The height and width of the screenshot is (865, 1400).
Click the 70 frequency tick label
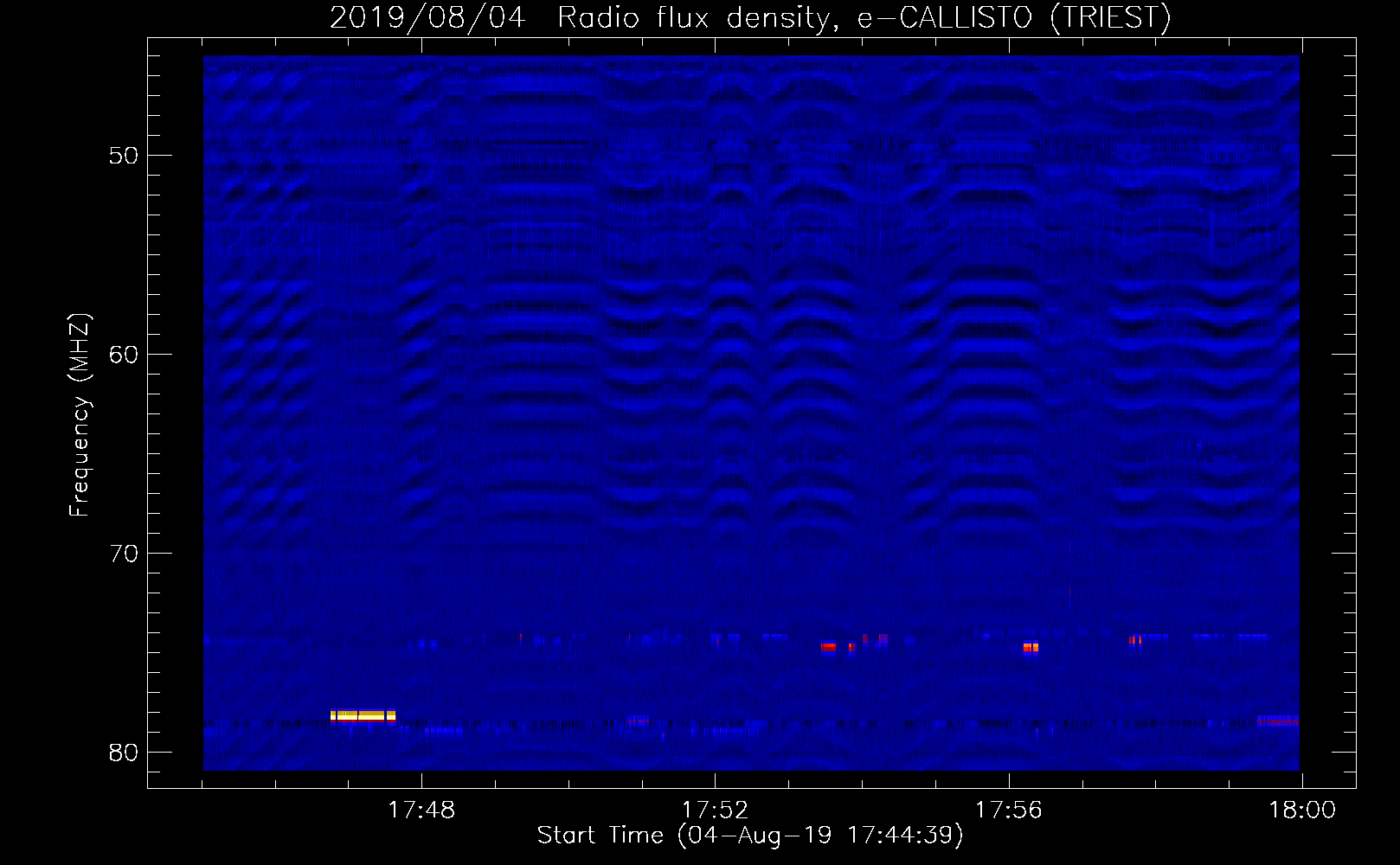[x=124, y=554]
